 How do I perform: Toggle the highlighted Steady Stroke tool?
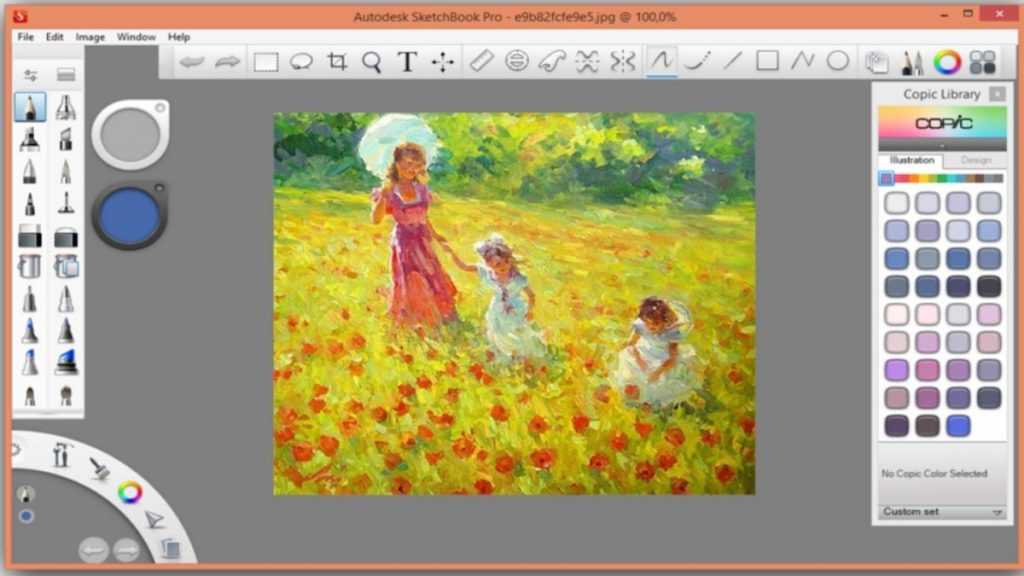point(661,61)
